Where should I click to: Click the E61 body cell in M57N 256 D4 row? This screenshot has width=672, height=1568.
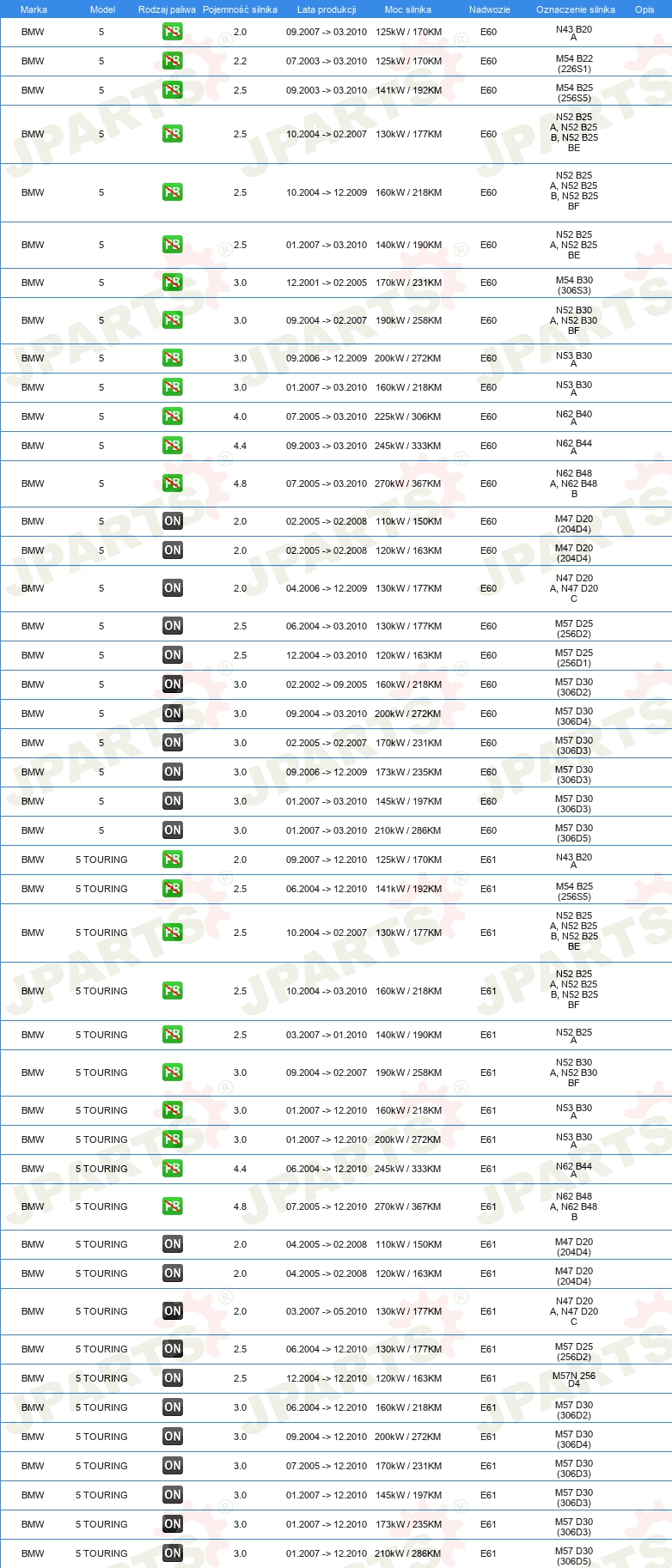(x=488, y=1378)
